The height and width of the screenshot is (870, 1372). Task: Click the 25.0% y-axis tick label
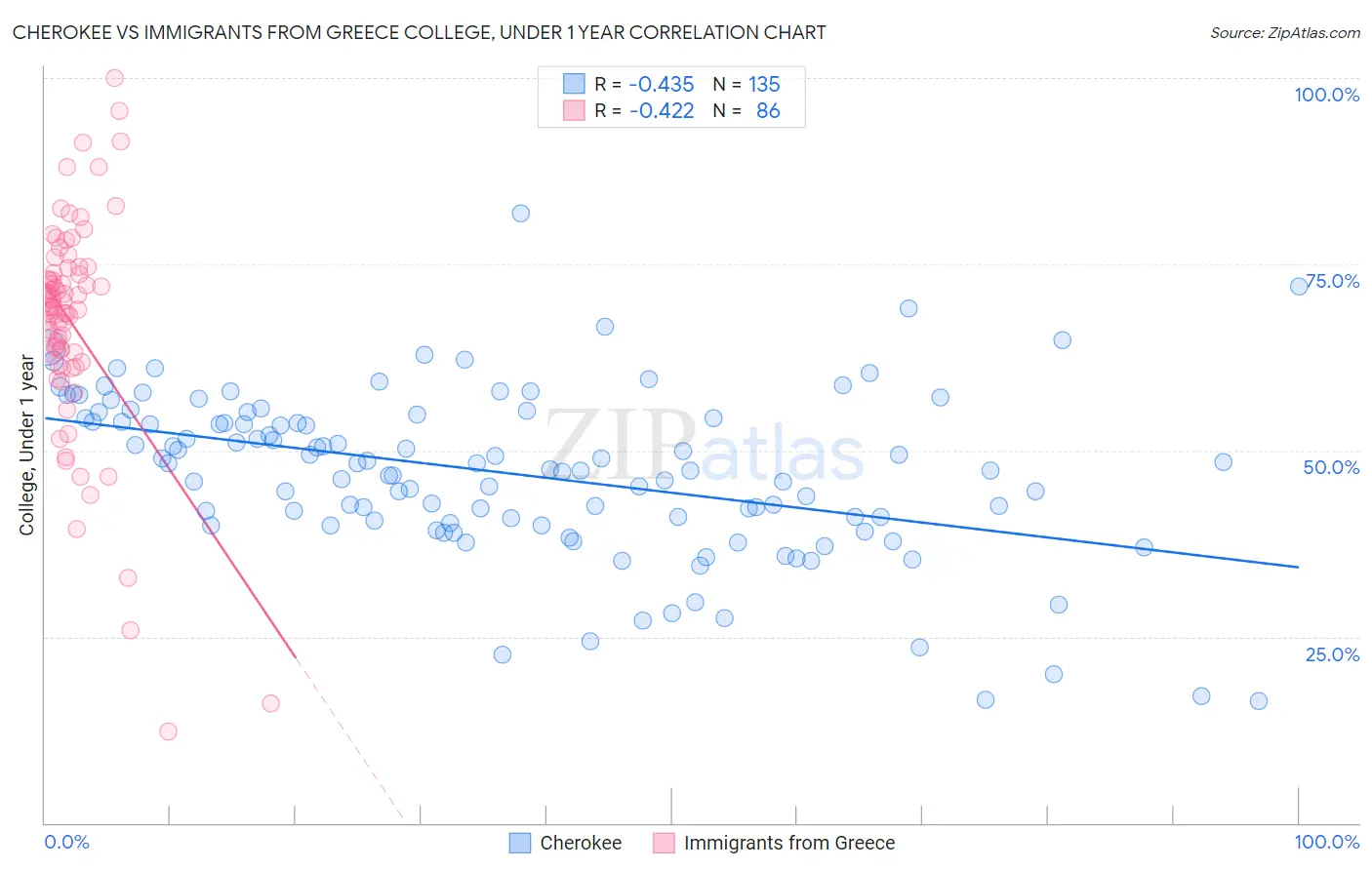[1332, 654]
